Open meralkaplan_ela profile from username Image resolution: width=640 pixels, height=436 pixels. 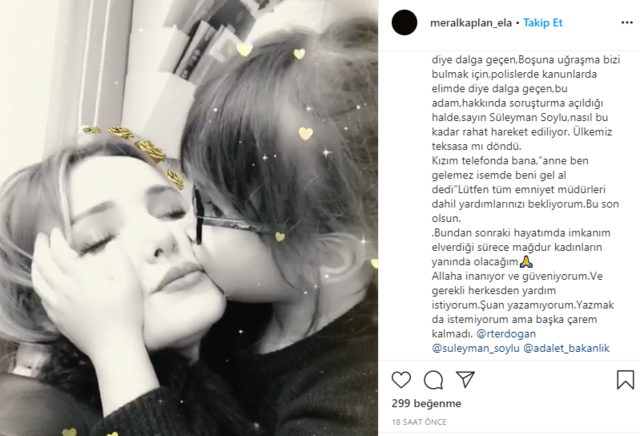(471, 23)
